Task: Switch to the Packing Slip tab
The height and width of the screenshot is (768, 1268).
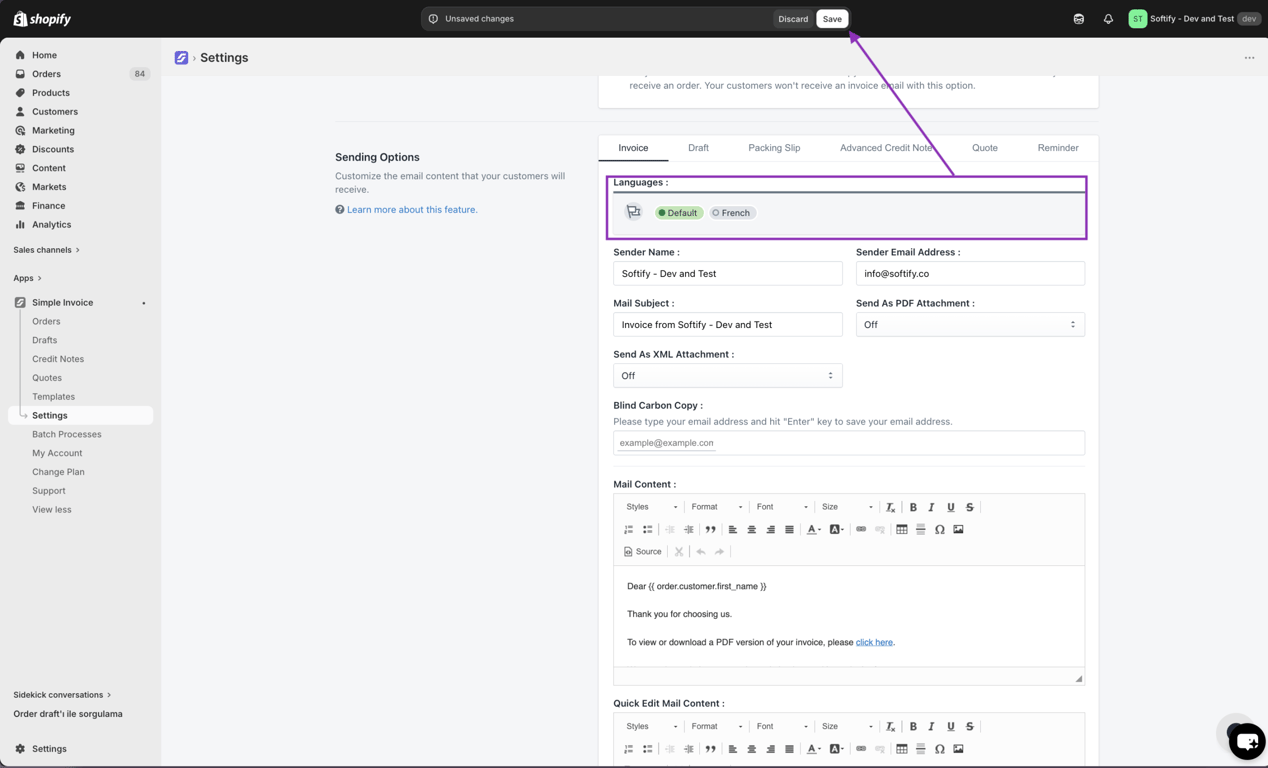Action: 774,148
